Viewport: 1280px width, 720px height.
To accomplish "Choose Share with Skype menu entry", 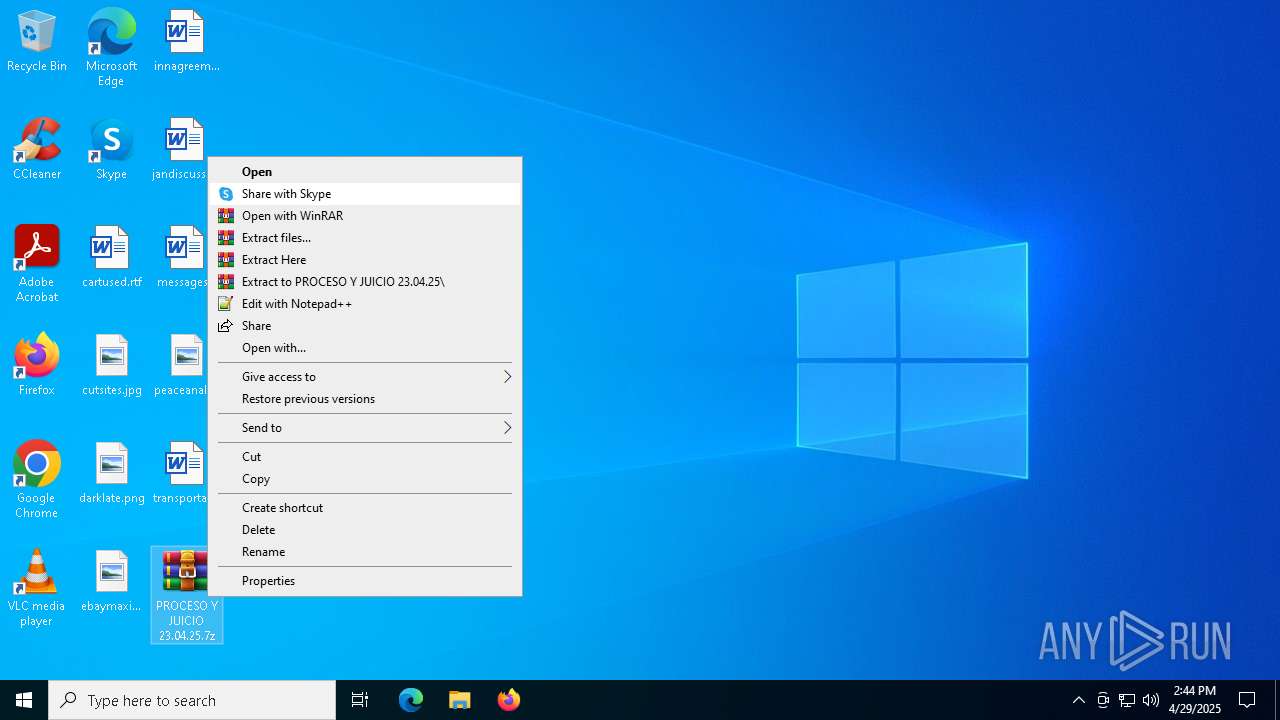I will coord(365,194).
